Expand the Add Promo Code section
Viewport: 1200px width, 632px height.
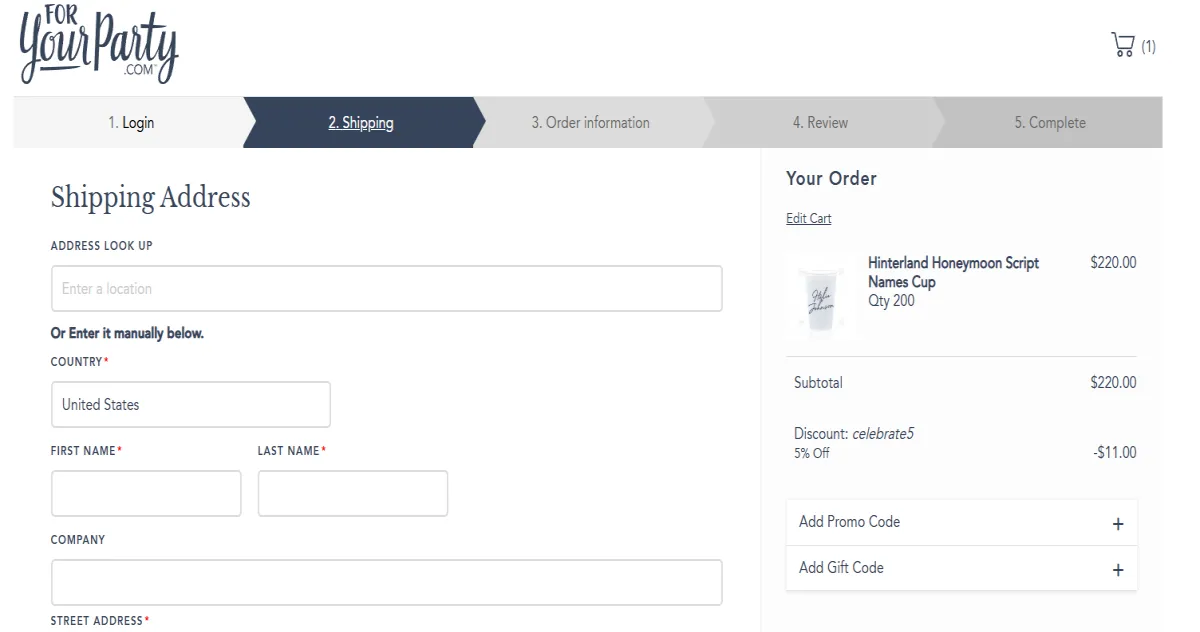(x=849, y=522)
